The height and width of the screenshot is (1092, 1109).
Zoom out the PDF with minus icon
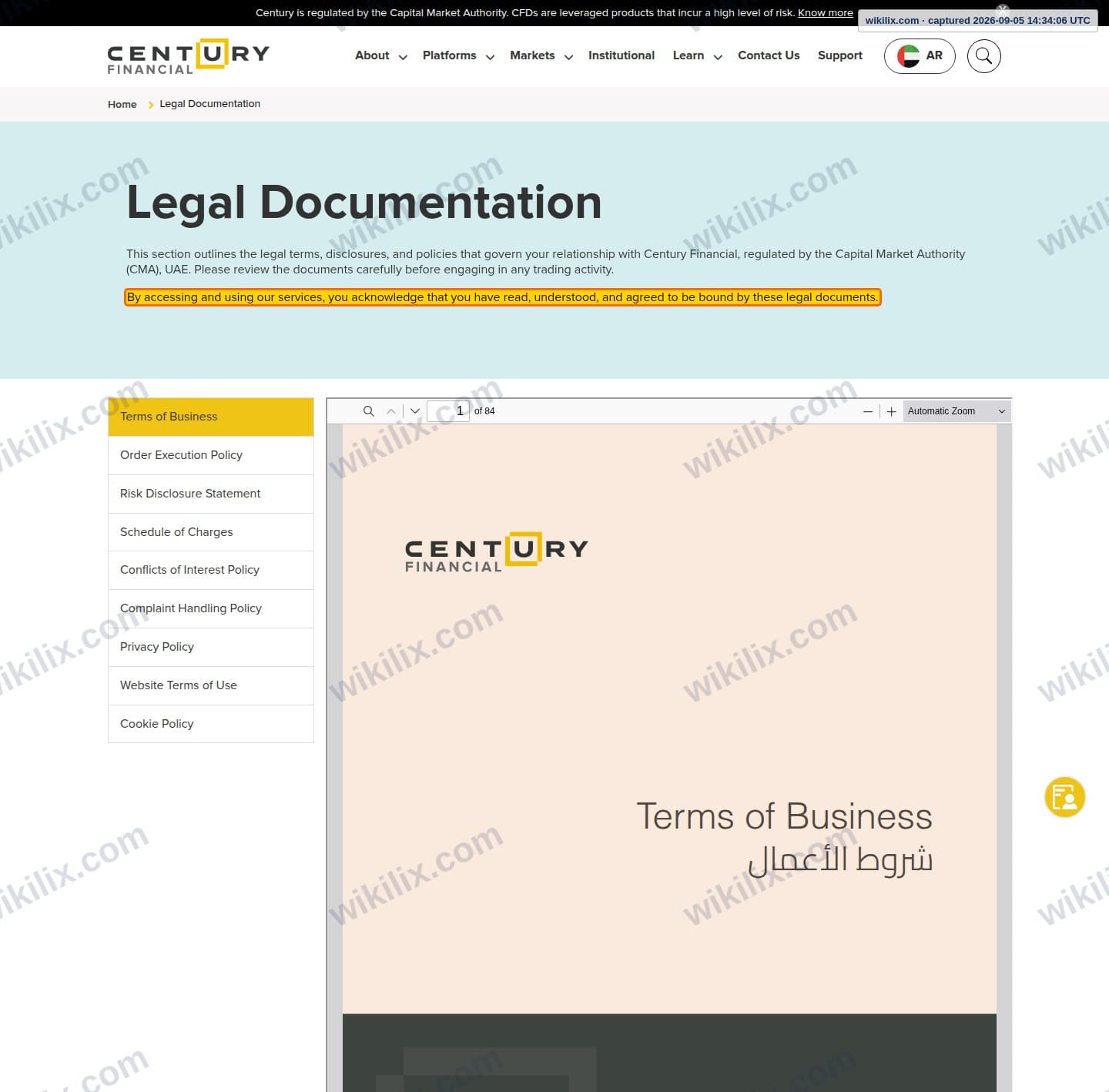868,411
